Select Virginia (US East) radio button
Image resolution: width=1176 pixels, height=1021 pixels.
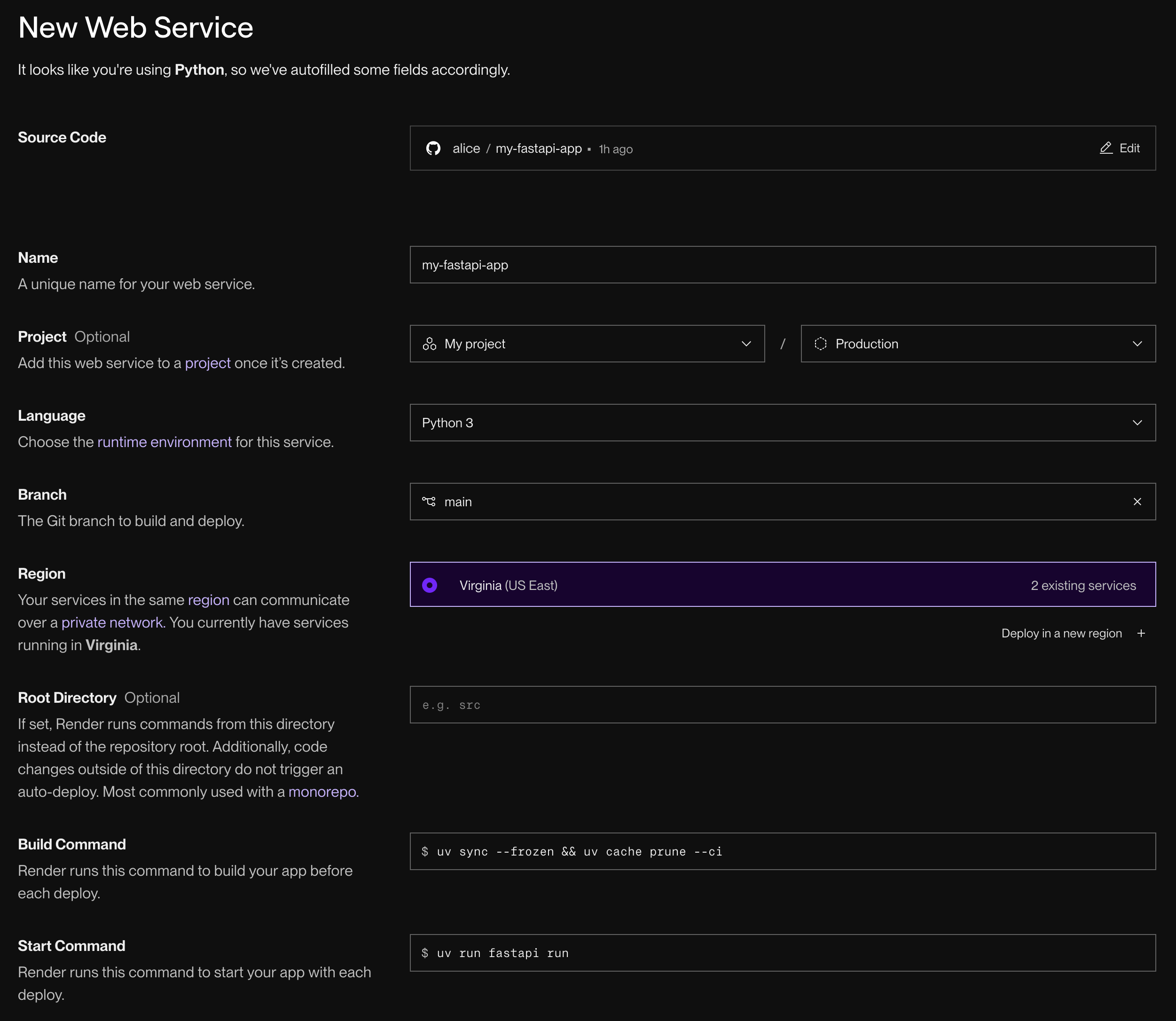430,585
